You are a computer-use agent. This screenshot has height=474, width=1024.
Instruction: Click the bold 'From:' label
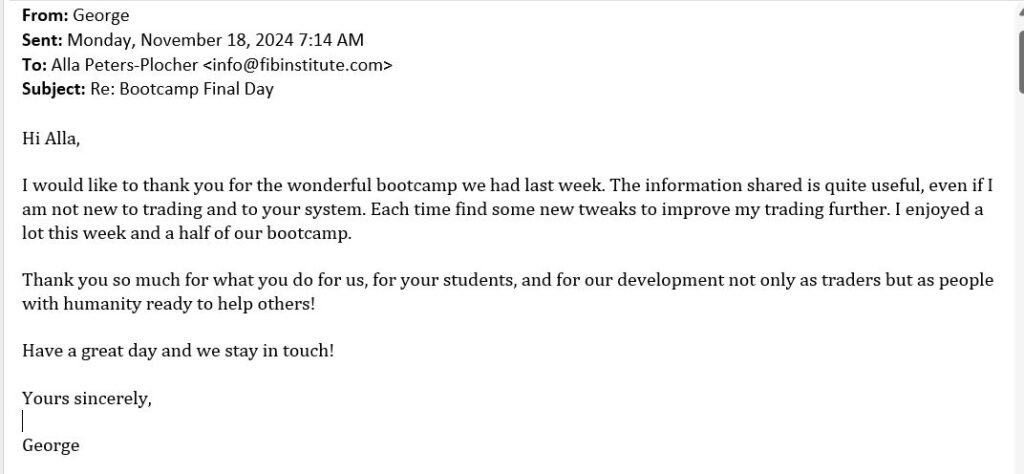pyautogui.click(x=45, y=16)
